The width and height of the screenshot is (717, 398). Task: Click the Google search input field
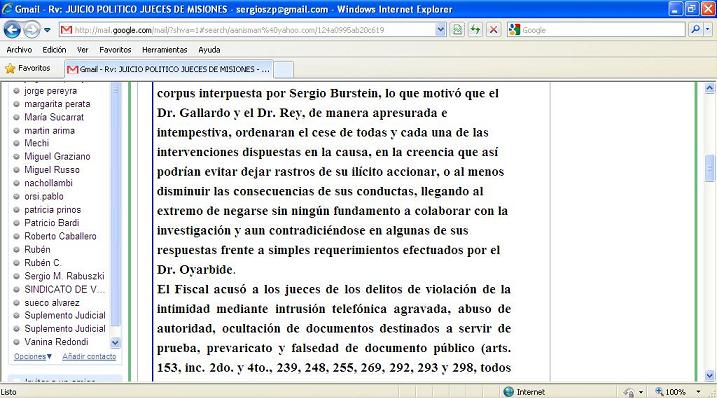click(x=602, y=30)
